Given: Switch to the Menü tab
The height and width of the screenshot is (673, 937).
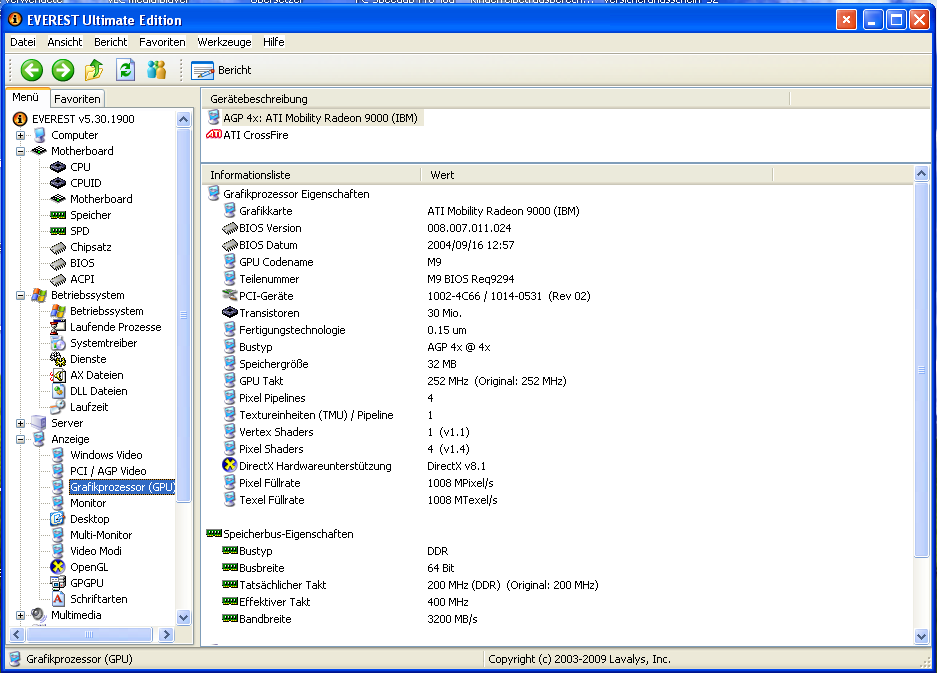Looking at the screenshot, I should tap(26, 97).
